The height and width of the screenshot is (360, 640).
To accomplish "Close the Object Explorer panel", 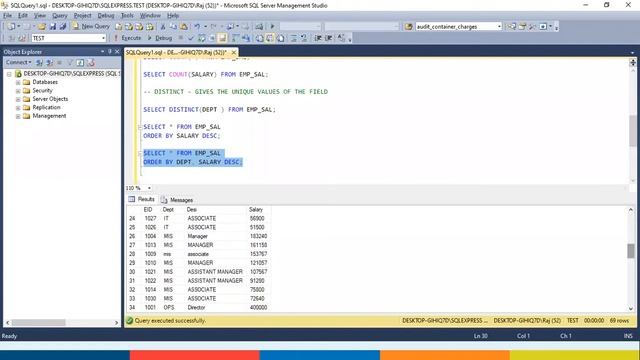I will (117, 52).
